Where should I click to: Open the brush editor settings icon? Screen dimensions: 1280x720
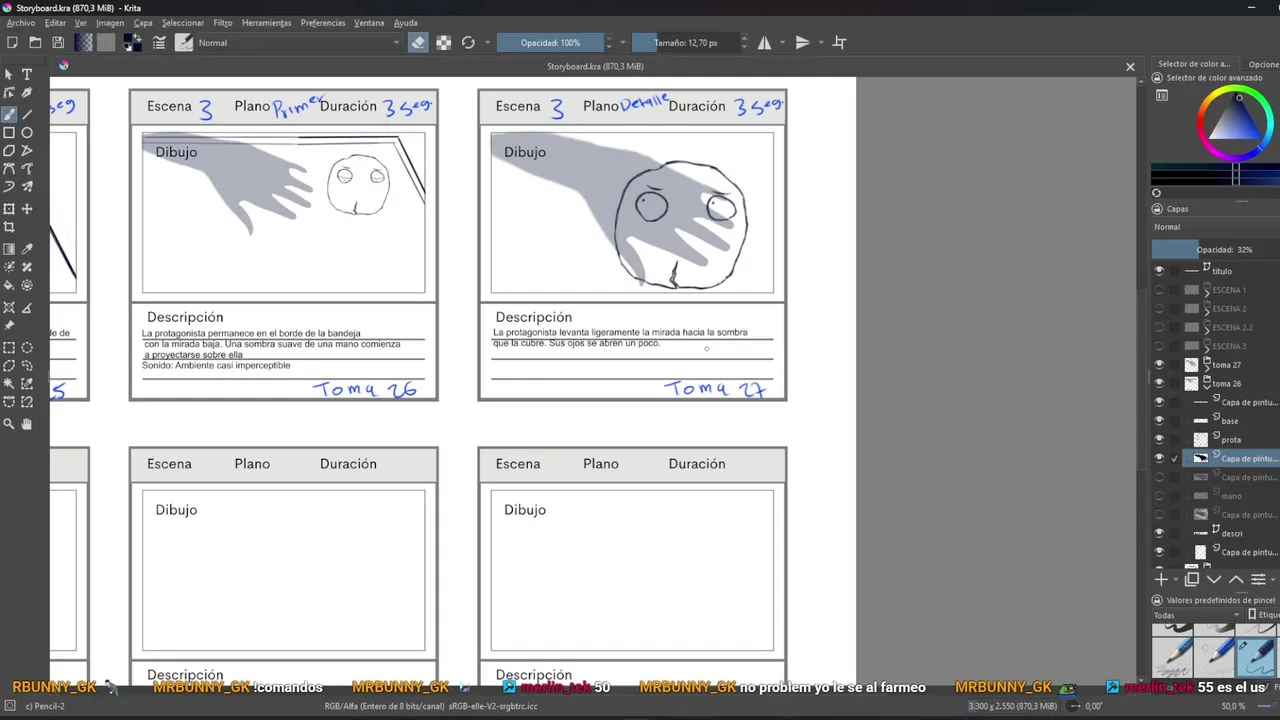coord(159,42)
